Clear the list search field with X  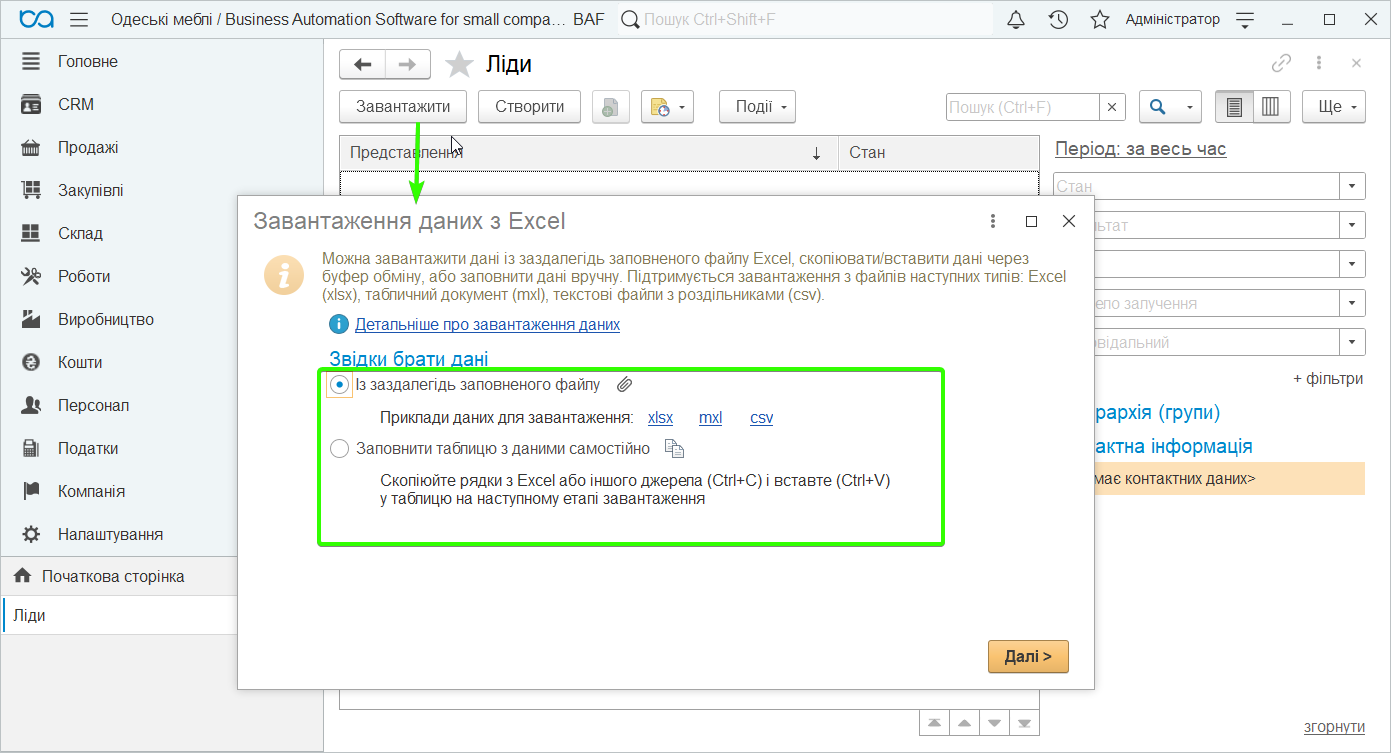click(1113, 107)
